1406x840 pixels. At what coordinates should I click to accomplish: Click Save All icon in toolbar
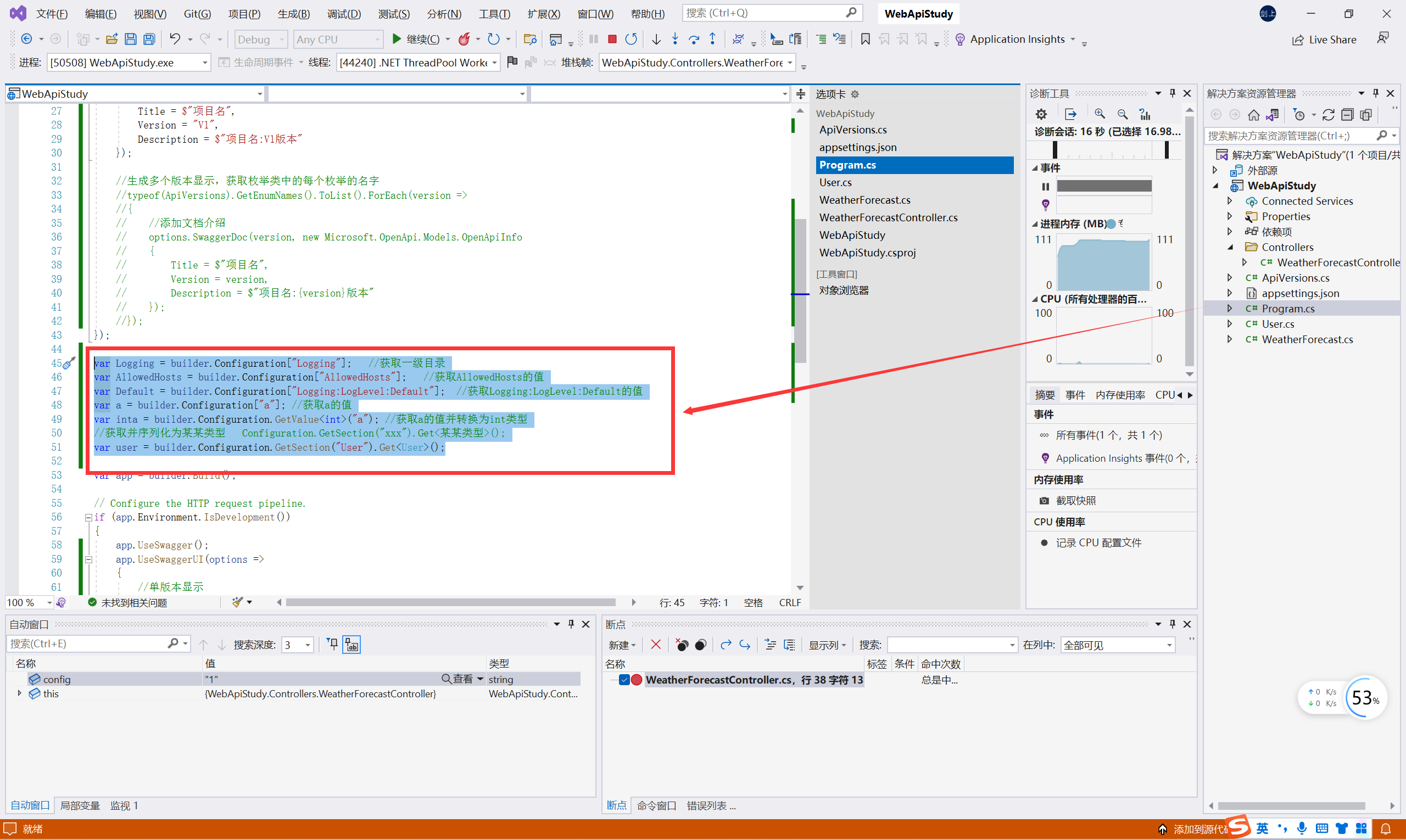click(x=149, y=39)
